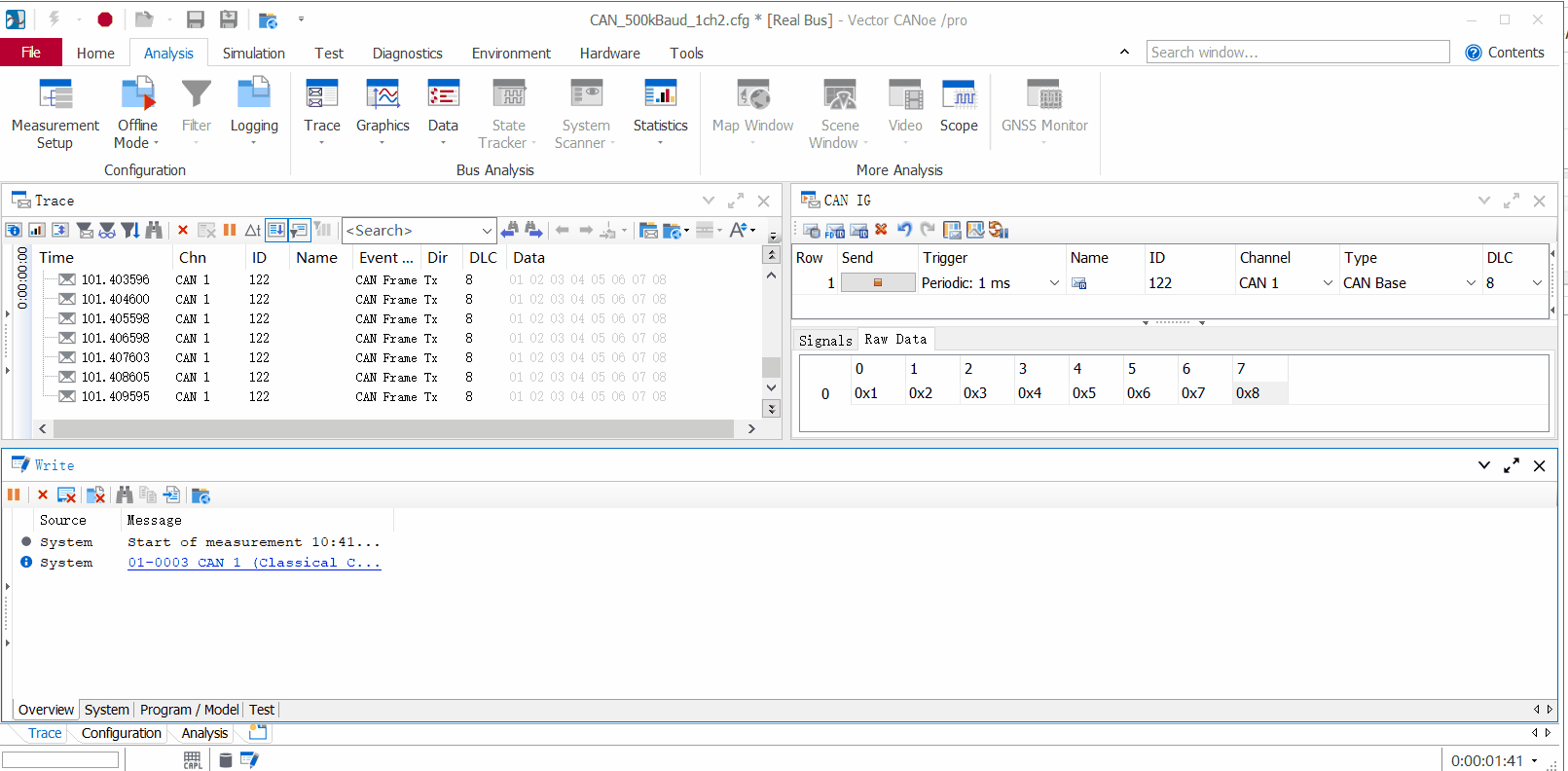Select the Raw Data tab in CAN IG
Viewport: 1568px width, 771px height.
(x=895, y=340)
